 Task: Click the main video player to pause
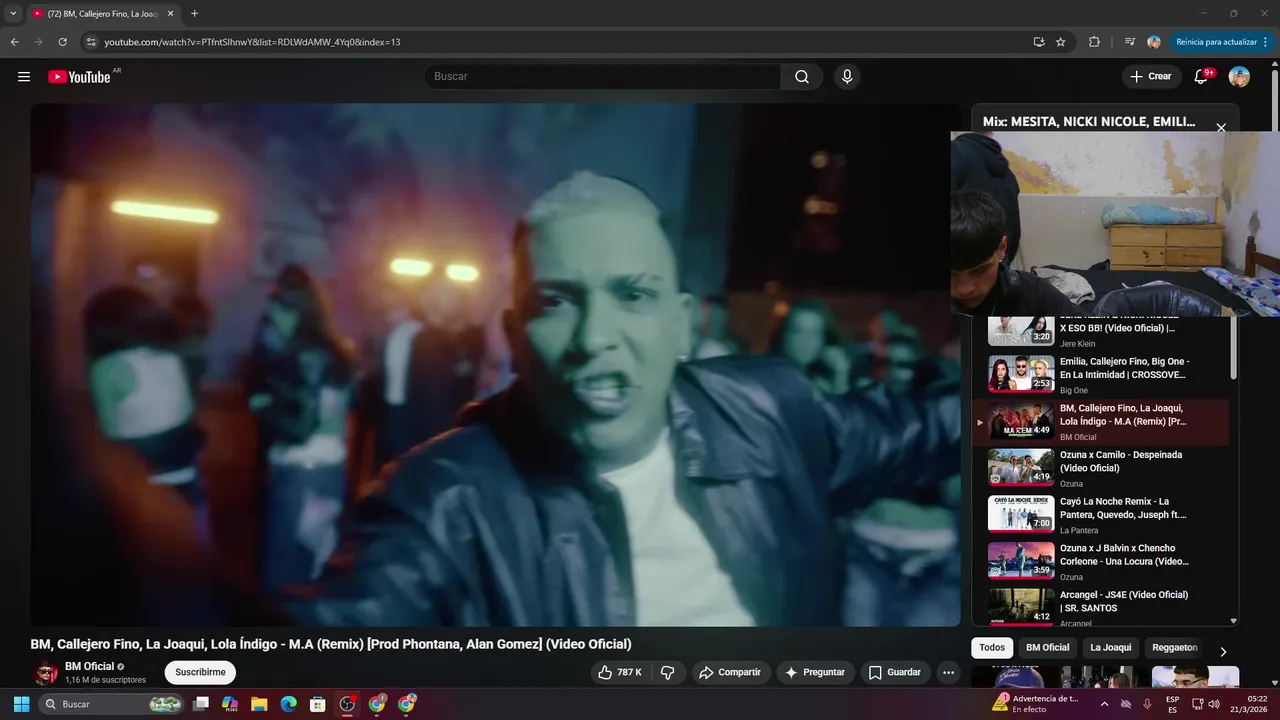(495, 365)
